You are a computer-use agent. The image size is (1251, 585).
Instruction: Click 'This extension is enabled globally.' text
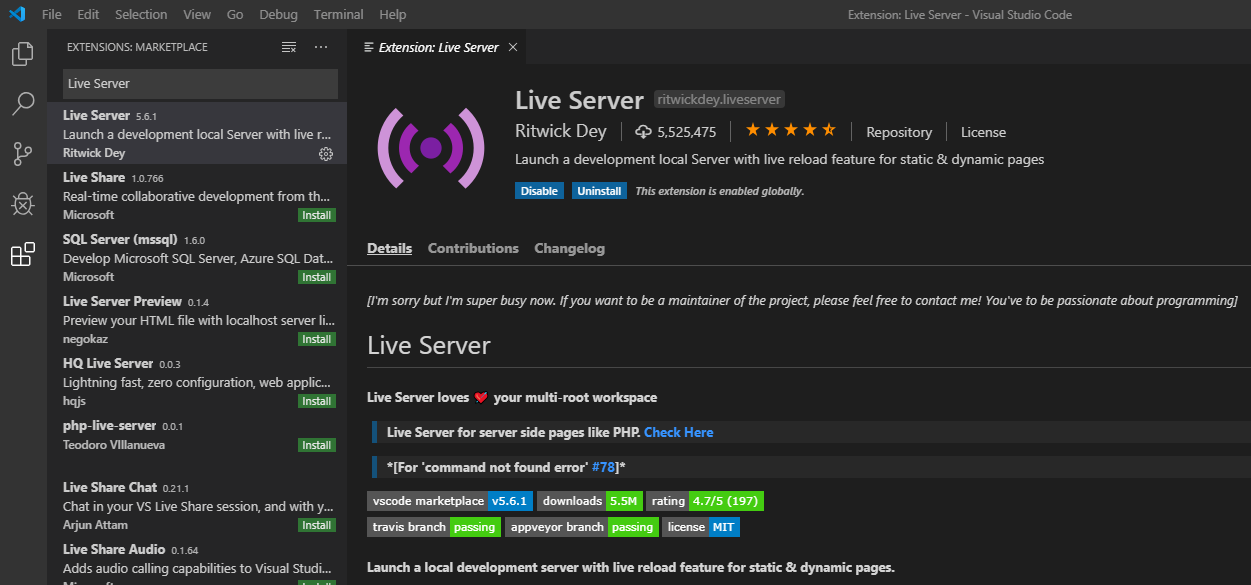point(720,191)
